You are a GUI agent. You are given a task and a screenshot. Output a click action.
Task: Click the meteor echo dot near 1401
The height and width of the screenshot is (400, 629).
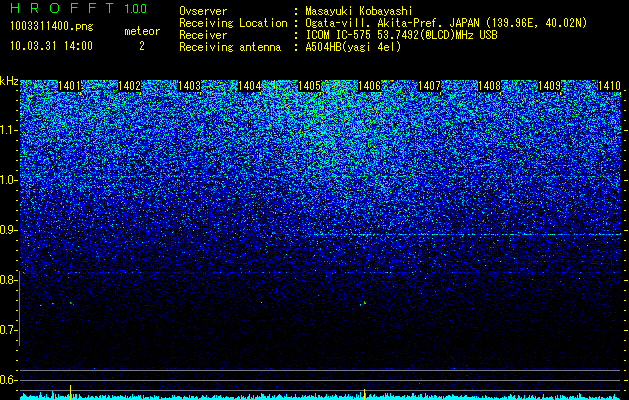pyautogui.click(x=71, y=304)
